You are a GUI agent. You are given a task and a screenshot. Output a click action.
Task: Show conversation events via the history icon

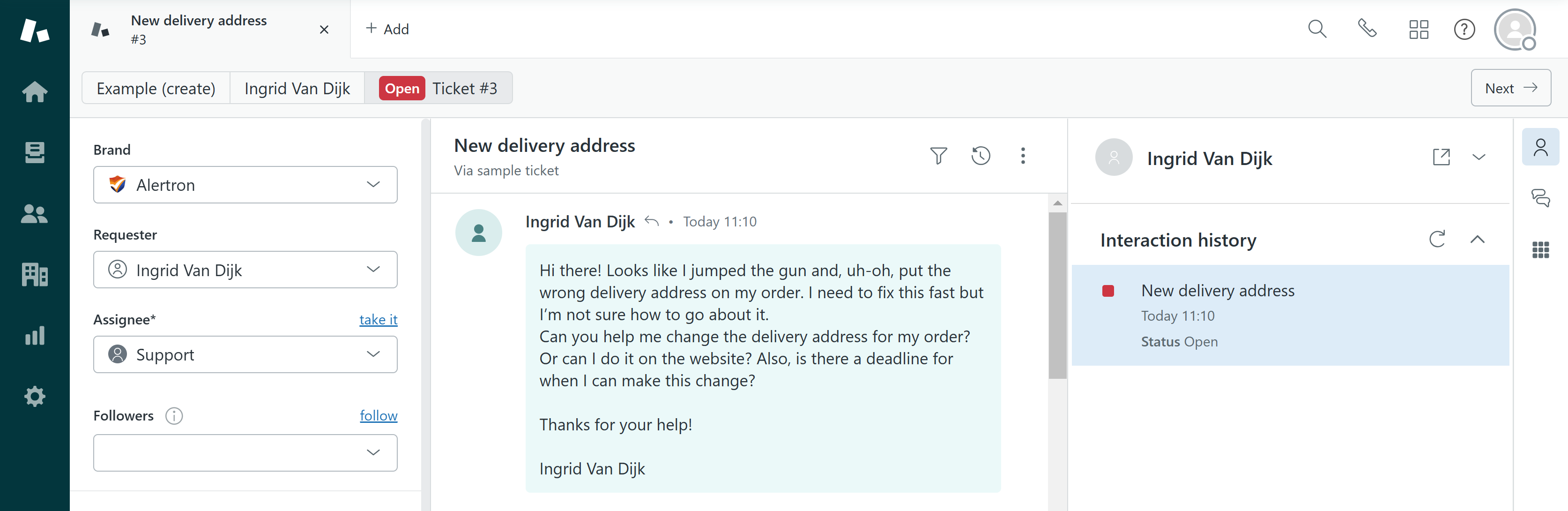point(981,156)
